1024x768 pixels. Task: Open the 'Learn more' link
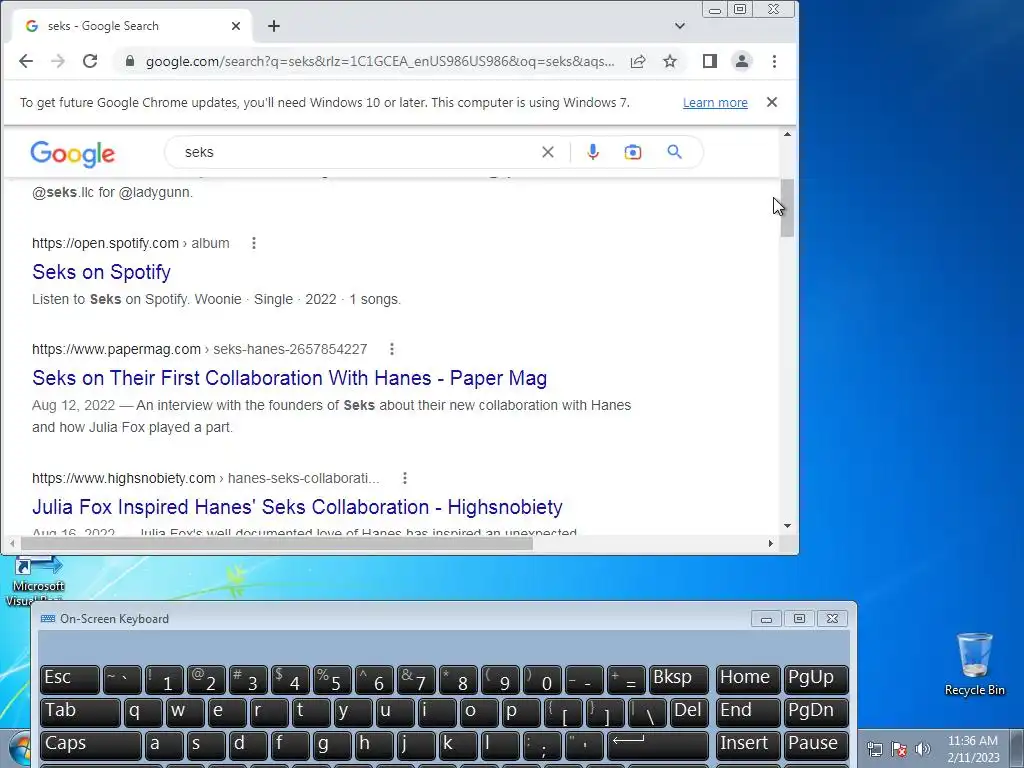715,103
